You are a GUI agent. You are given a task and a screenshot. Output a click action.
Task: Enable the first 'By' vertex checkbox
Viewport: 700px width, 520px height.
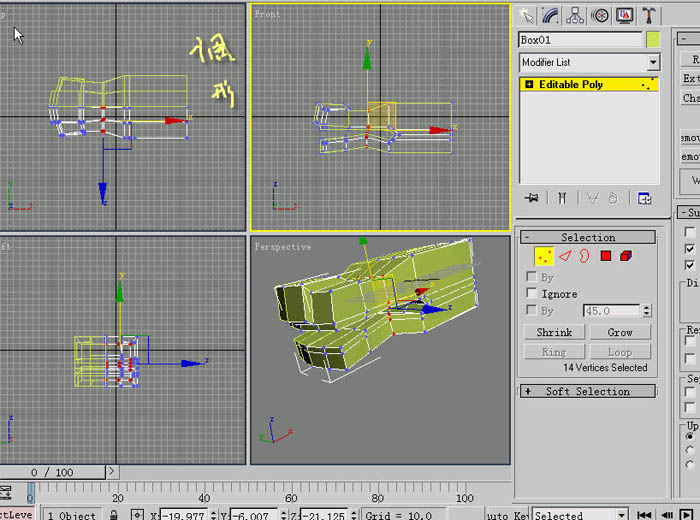pos(531,277)
